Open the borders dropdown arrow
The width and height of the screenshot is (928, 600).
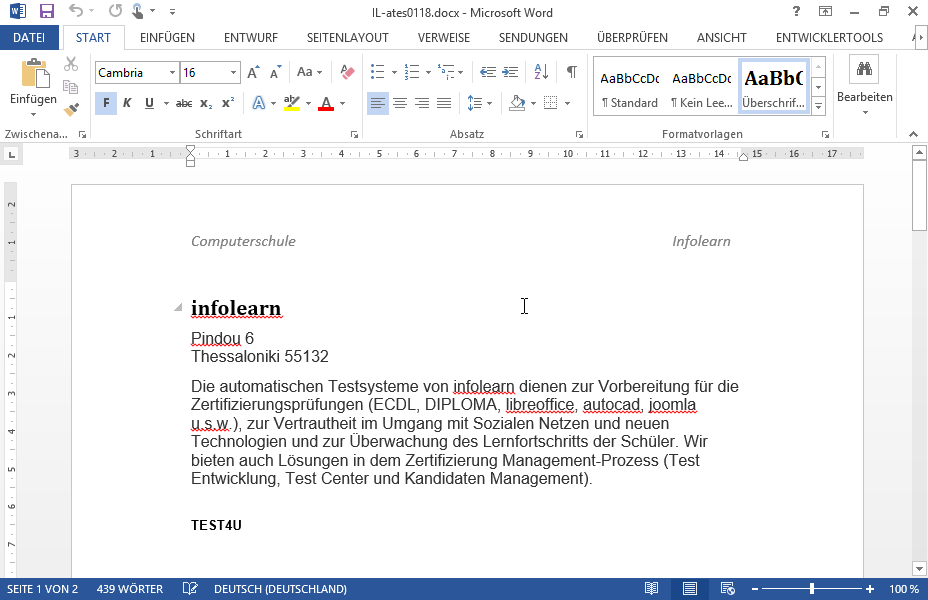tap(568, 104)
